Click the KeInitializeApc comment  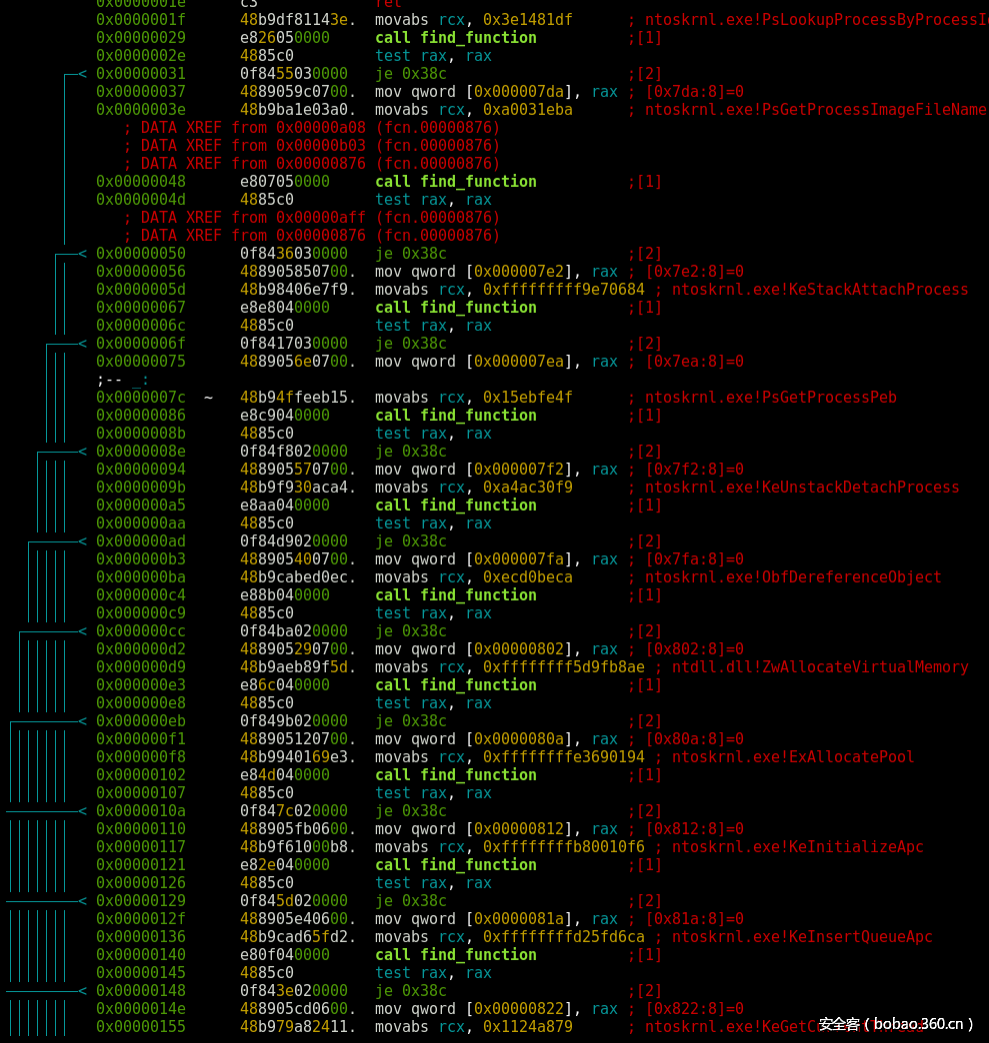[x=797, y=848]
